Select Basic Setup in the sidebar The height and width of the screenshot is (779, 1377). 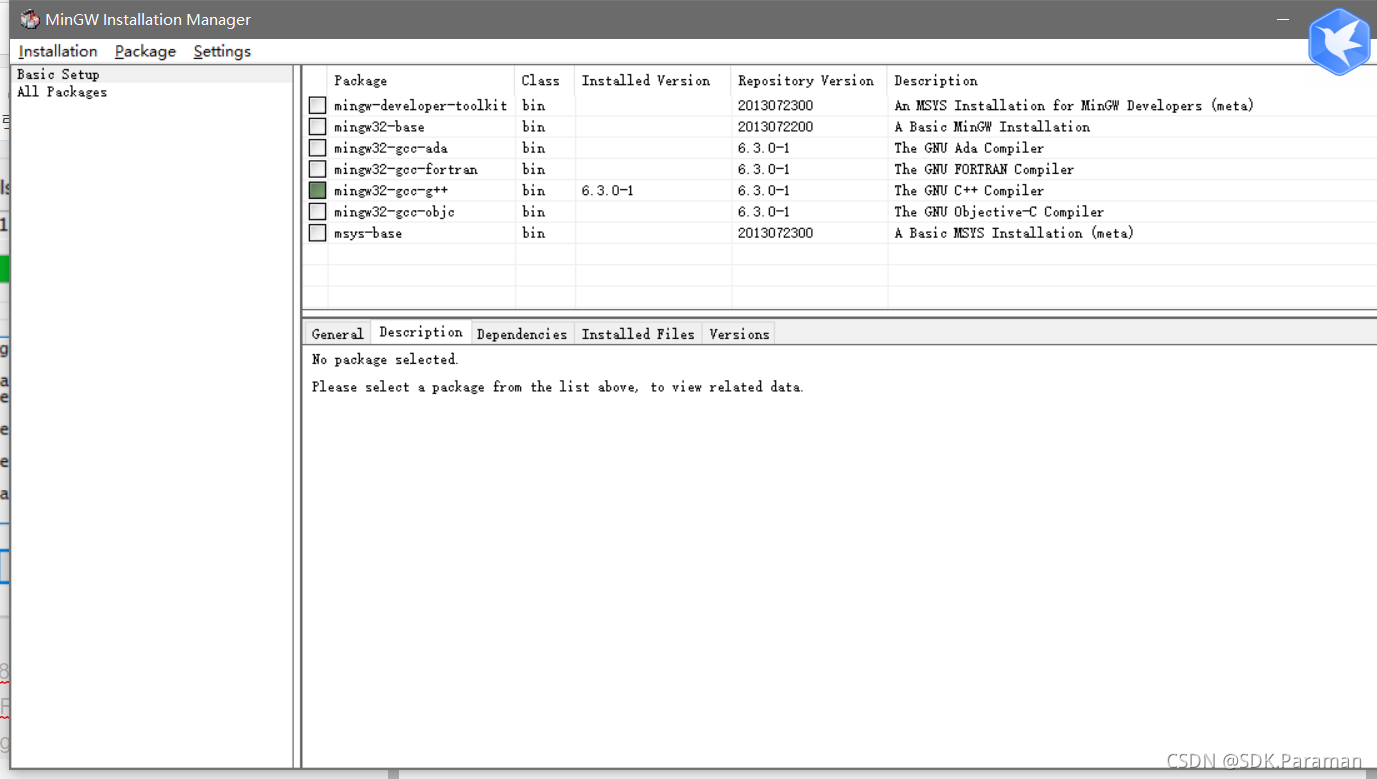(57, 74)
